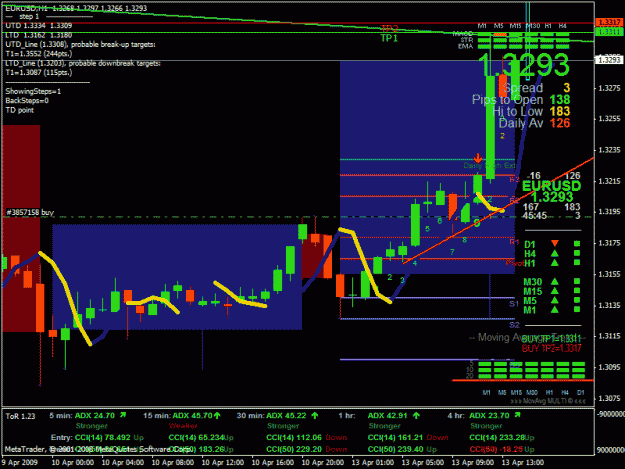Click the 9 Apr 2009 date label
The height and width of the screenshot is (469, 625).
click(20, 463)
